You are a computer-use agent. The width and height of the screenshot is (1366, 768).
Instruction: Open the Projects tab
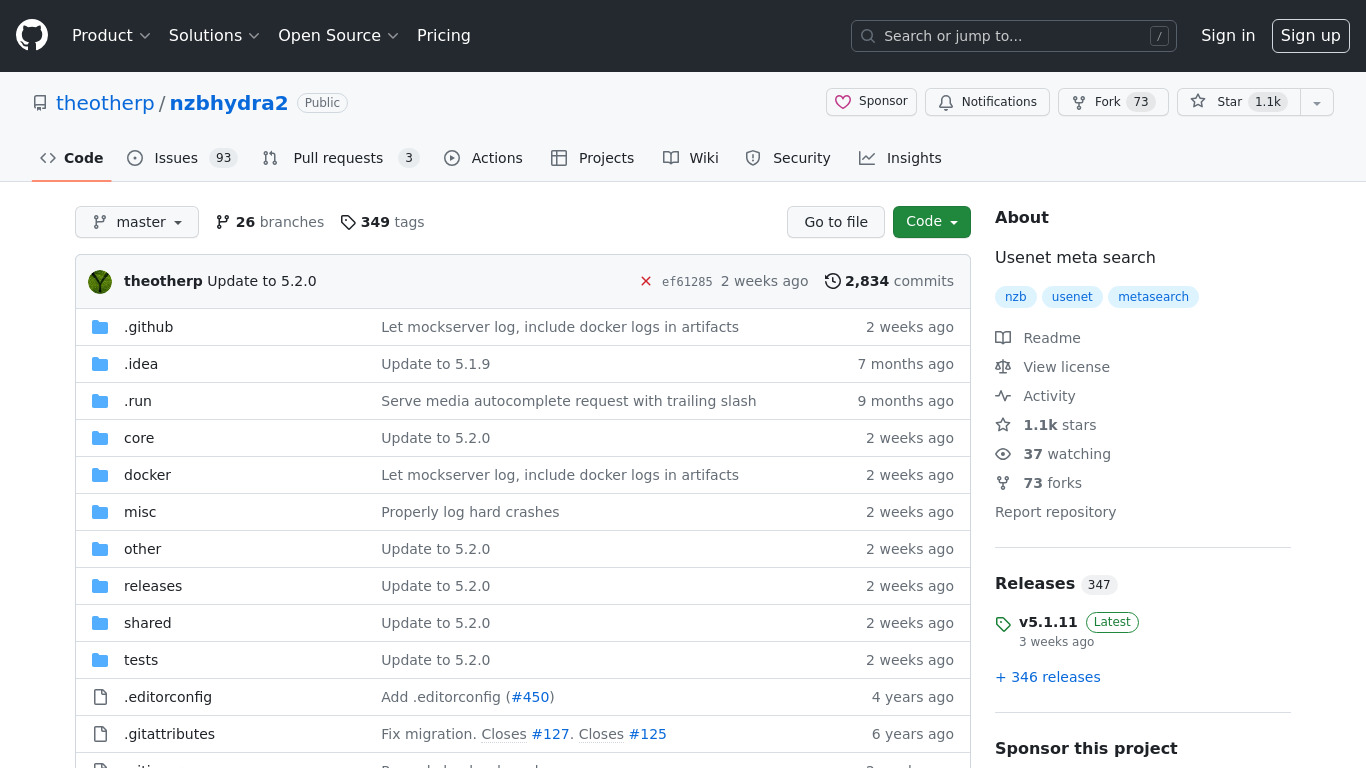(x=592, y=158)
